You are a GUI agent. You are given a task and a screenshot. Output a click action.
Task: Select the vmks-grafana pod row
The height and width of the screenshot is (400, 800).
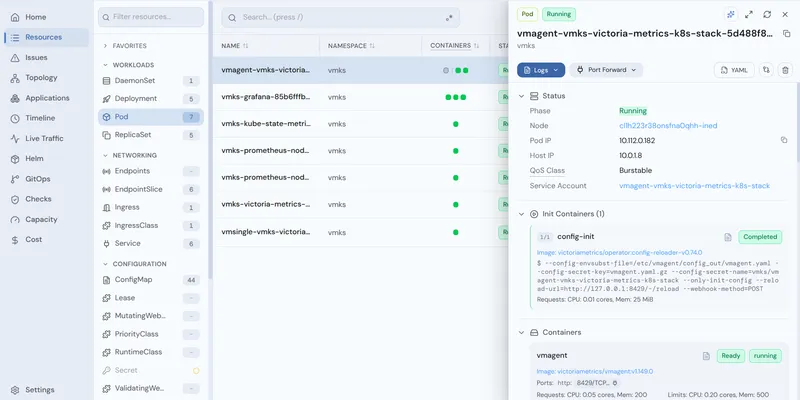click(x=360, y=97)
